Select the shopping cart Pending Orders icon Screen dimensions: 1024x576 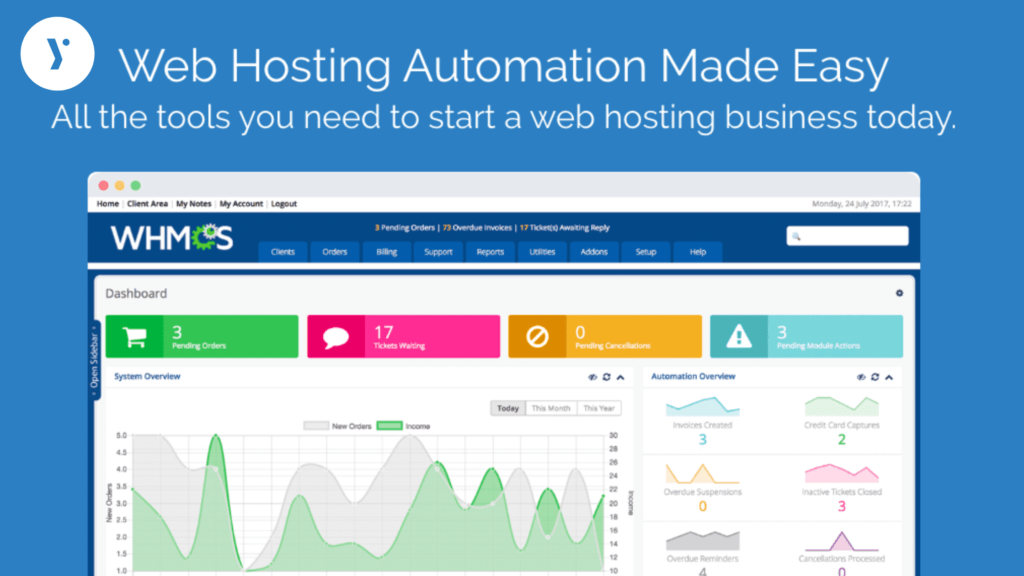135,336
